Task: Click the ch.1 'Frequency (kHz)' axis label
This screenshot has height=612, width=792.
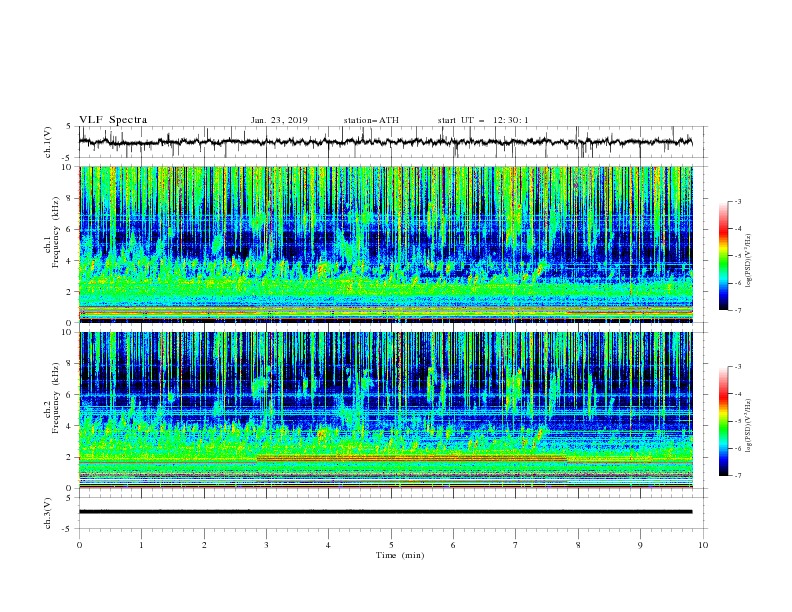Action: click(x=56, y=233)
